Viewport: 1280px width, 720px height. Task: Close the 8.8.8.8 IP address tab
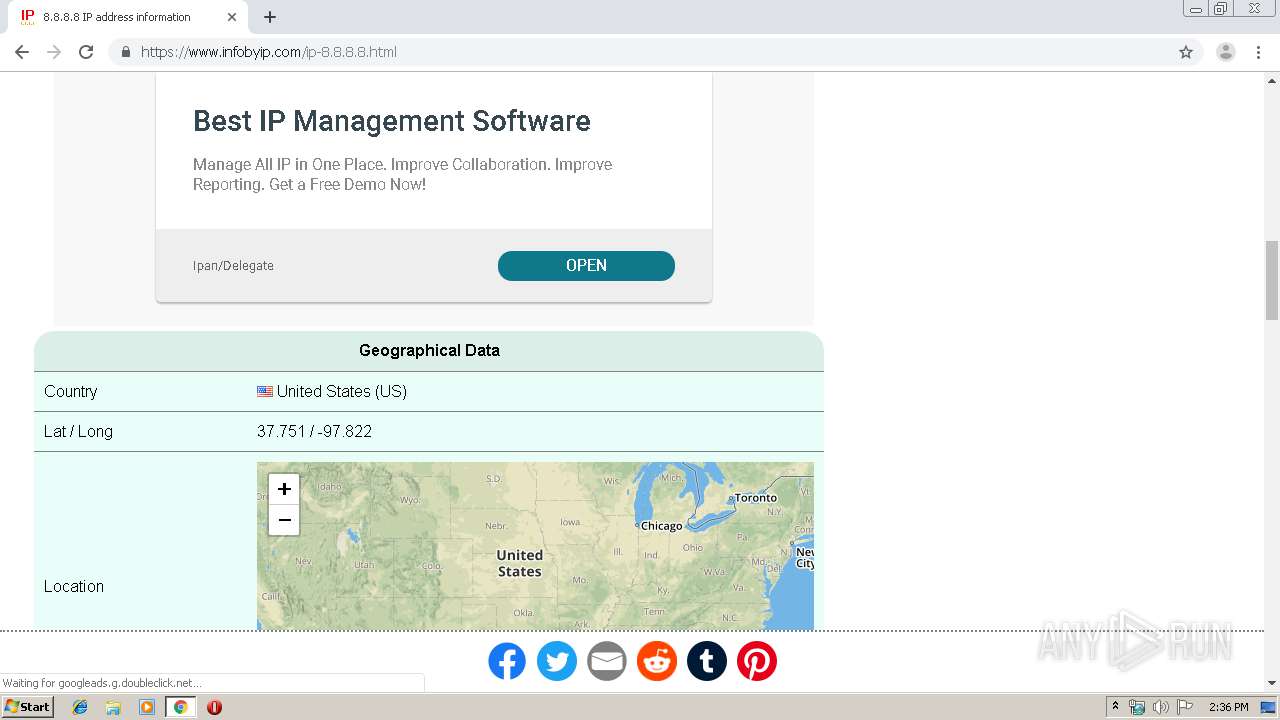coord(232,17)
